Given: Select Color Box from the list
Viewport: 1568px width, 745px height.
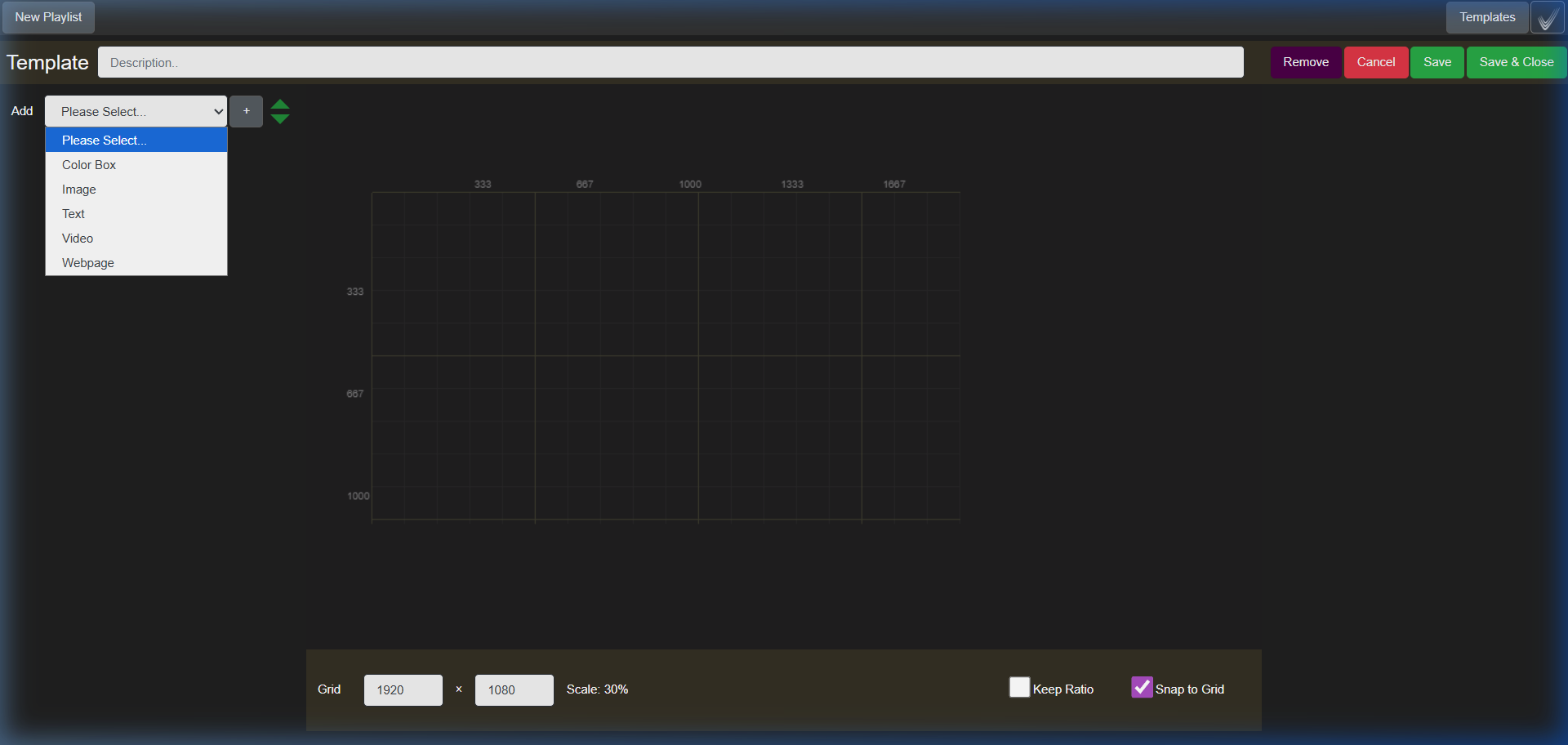Looking at the screenshot, I should click(136, 164).
